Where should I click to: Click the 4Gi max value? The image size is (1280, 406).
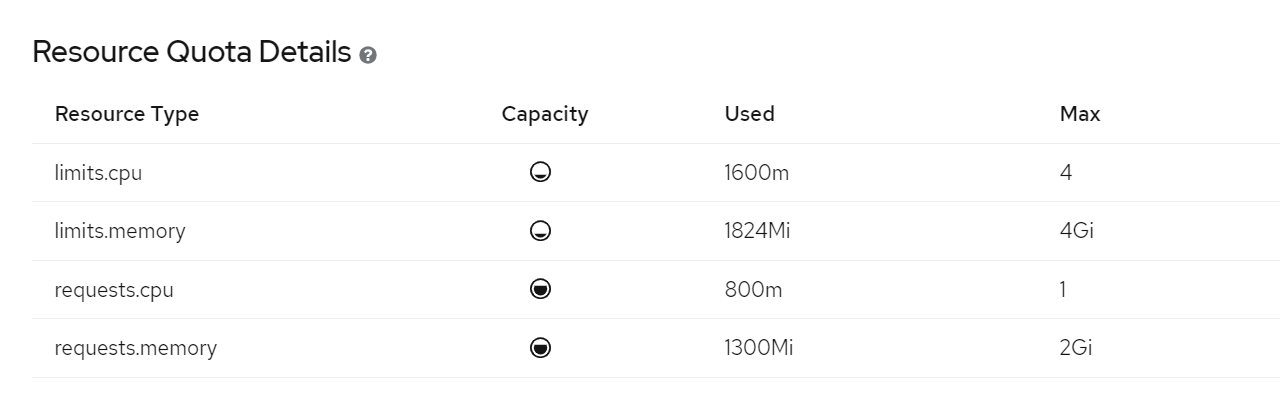pyautogui.click(x=1077, y=231)
